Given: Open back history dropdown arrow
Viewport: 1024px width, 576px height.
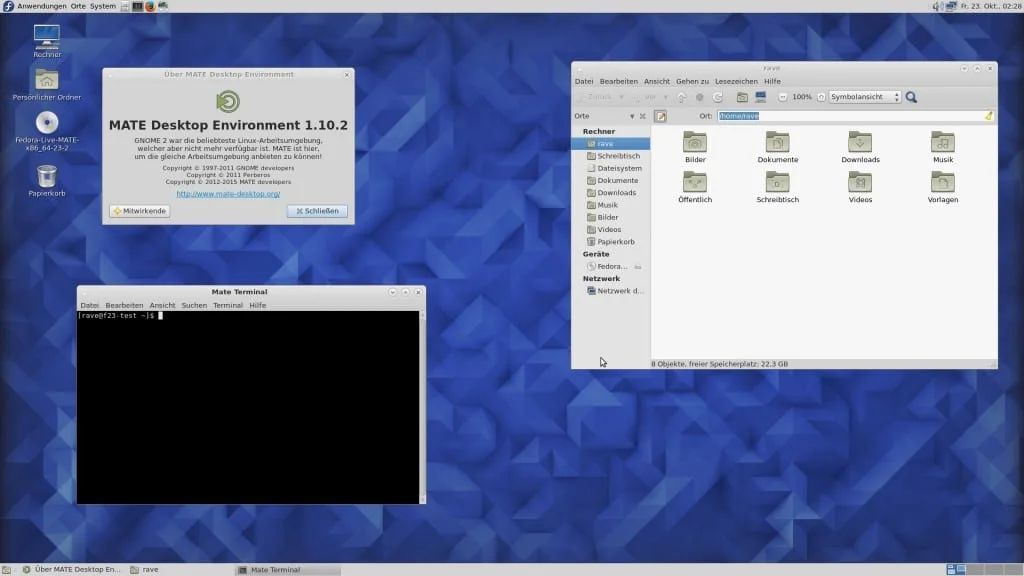Looking at the screenshot, I should [x=621, y=97].
